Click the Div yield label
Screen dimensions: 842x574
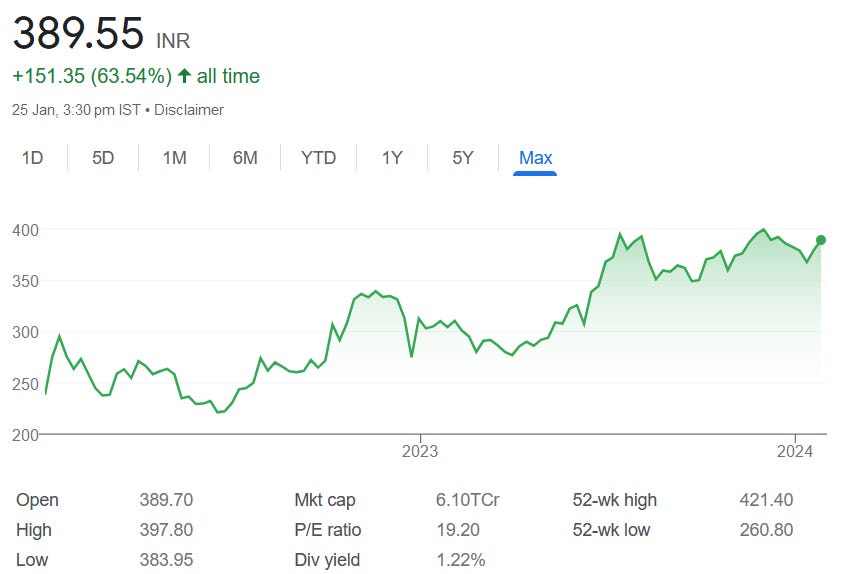[x=327, y=560]
